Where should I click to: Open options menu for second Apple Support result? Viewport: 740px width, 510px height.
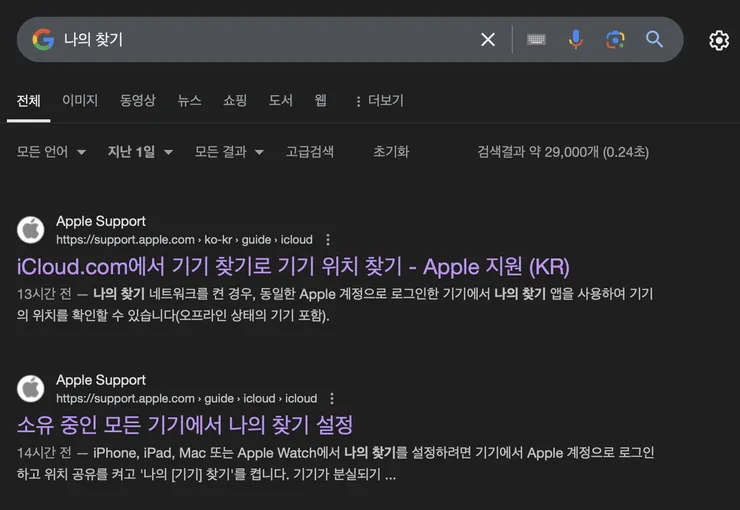[332, 398]
